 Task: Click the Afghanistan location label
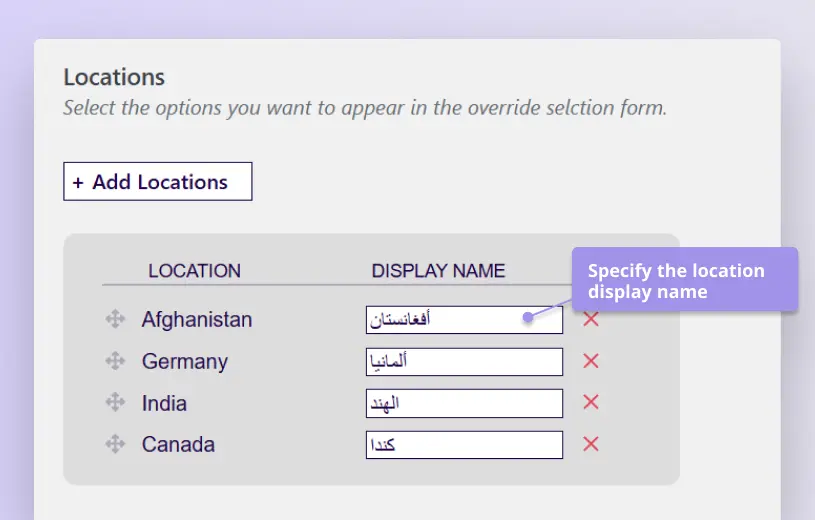[197, 320]
